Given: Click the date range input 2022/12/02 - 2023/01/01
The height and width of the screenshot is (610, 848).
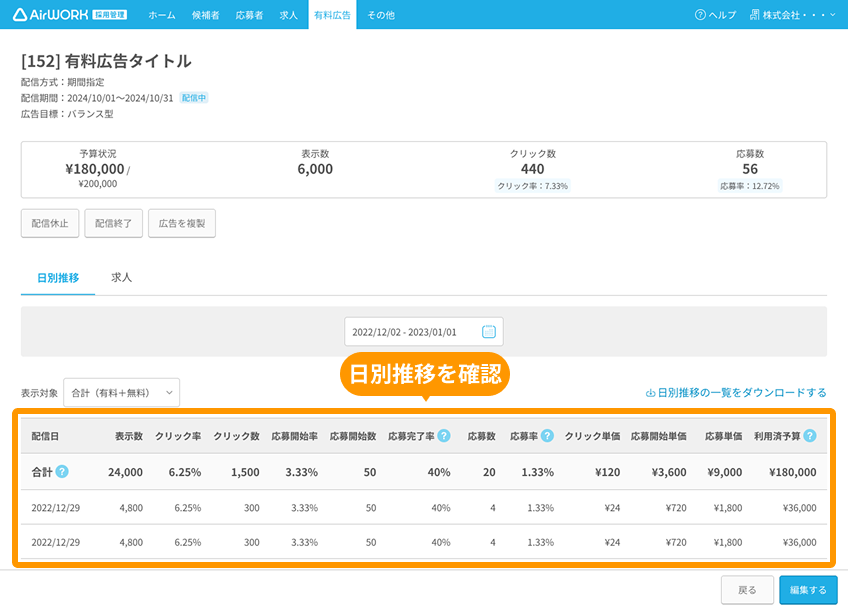Looking at the screenshot, I should (424, 331).
